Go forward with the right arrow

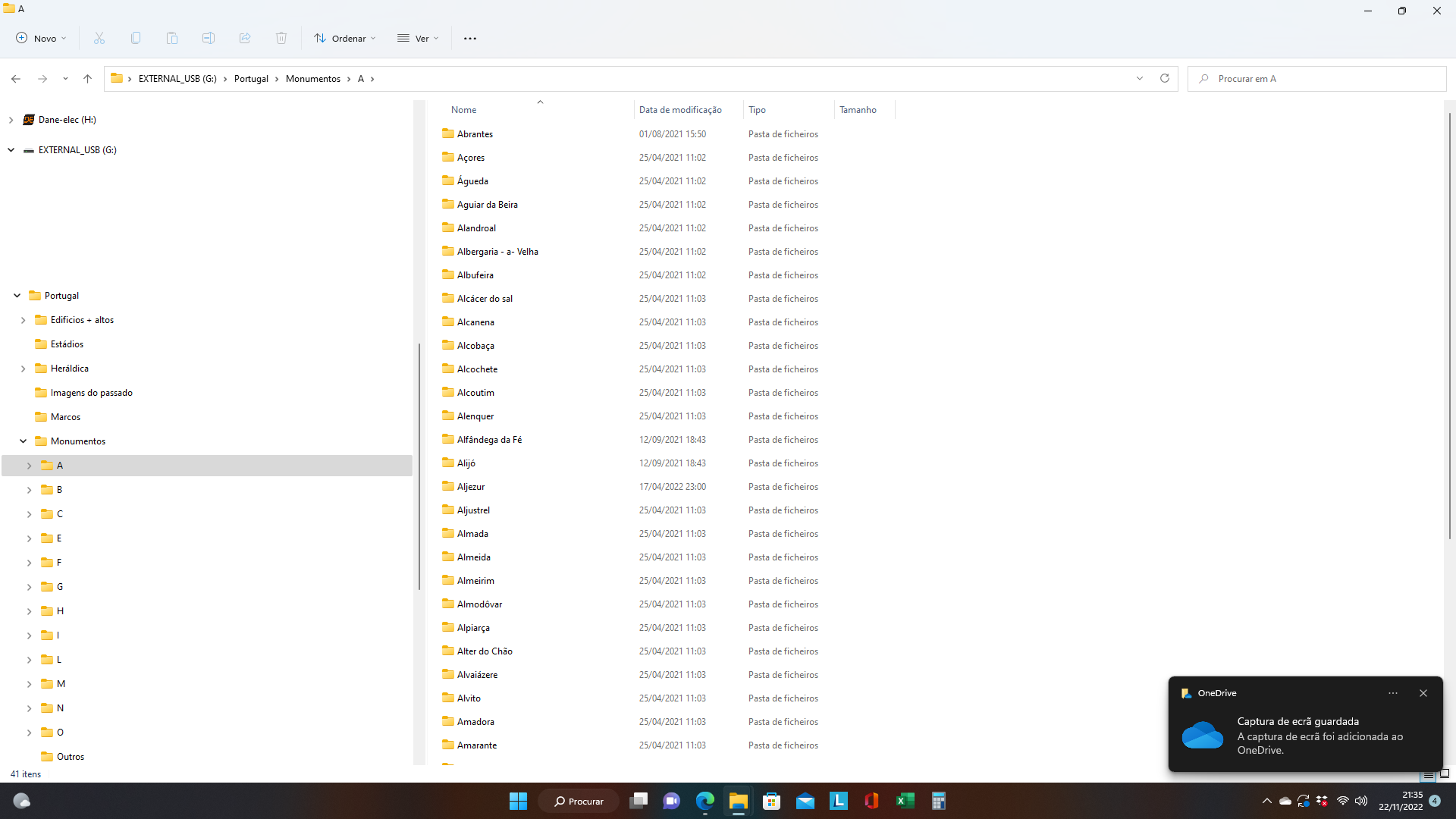click(42, 79)
